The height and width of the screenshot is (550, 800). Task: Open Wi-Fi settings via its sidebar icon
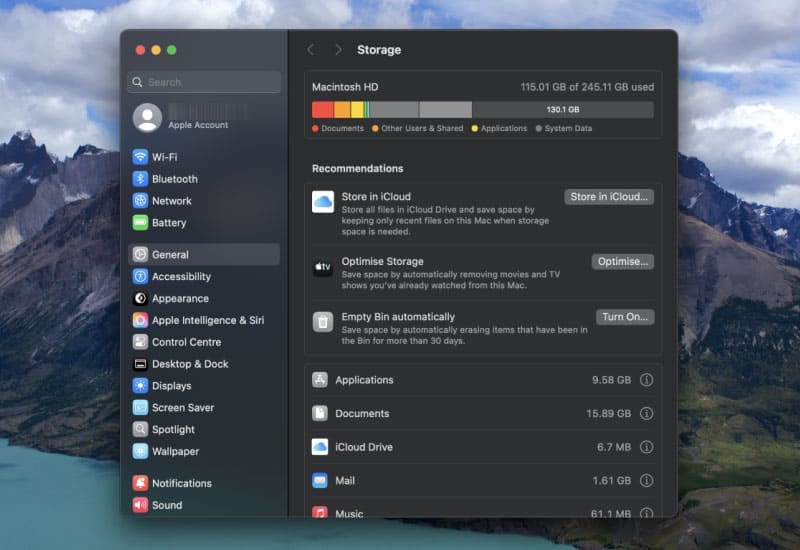140,157
